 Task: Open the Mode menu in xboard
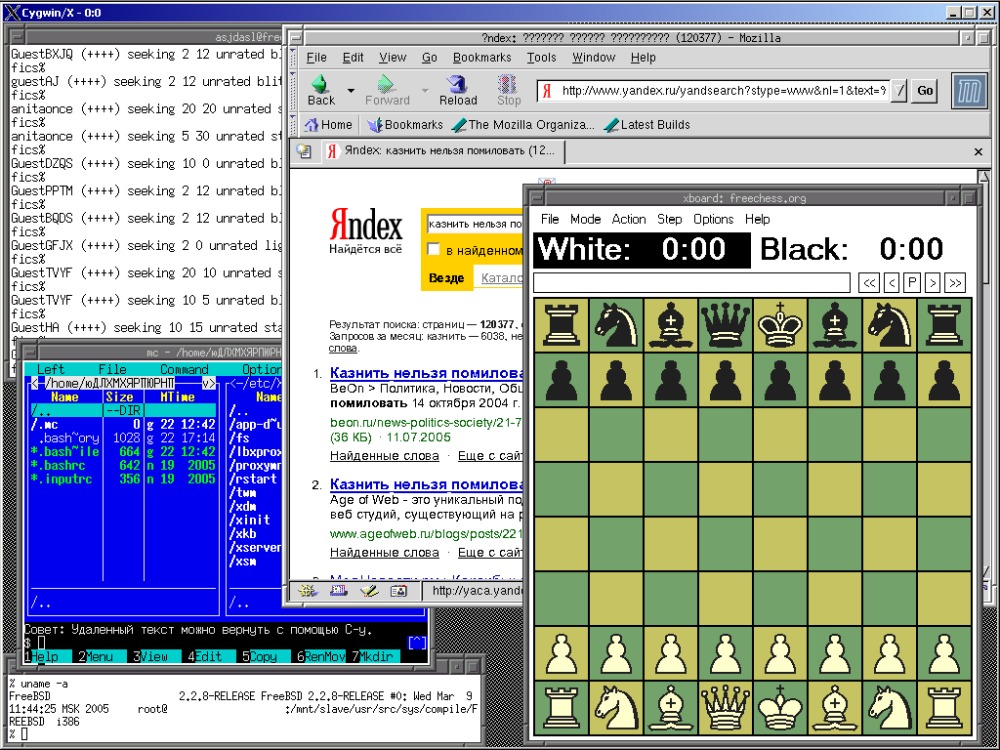(x=585, y=219)
